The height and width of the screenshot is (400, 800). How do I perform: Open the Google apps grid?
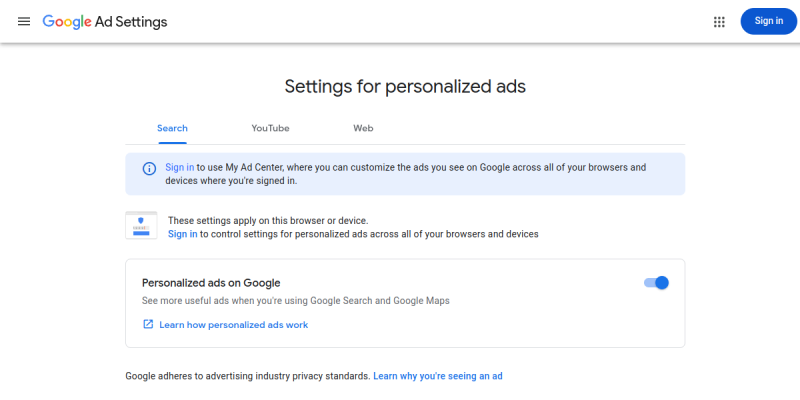(719, 21)
